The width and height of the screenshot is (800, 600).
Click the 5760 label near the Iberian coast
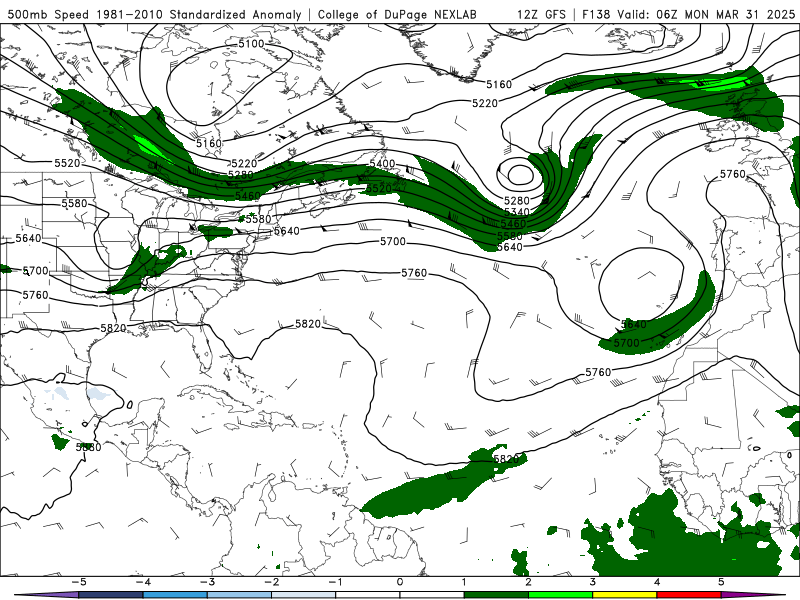pyautogui.click(x=733, y=174)
